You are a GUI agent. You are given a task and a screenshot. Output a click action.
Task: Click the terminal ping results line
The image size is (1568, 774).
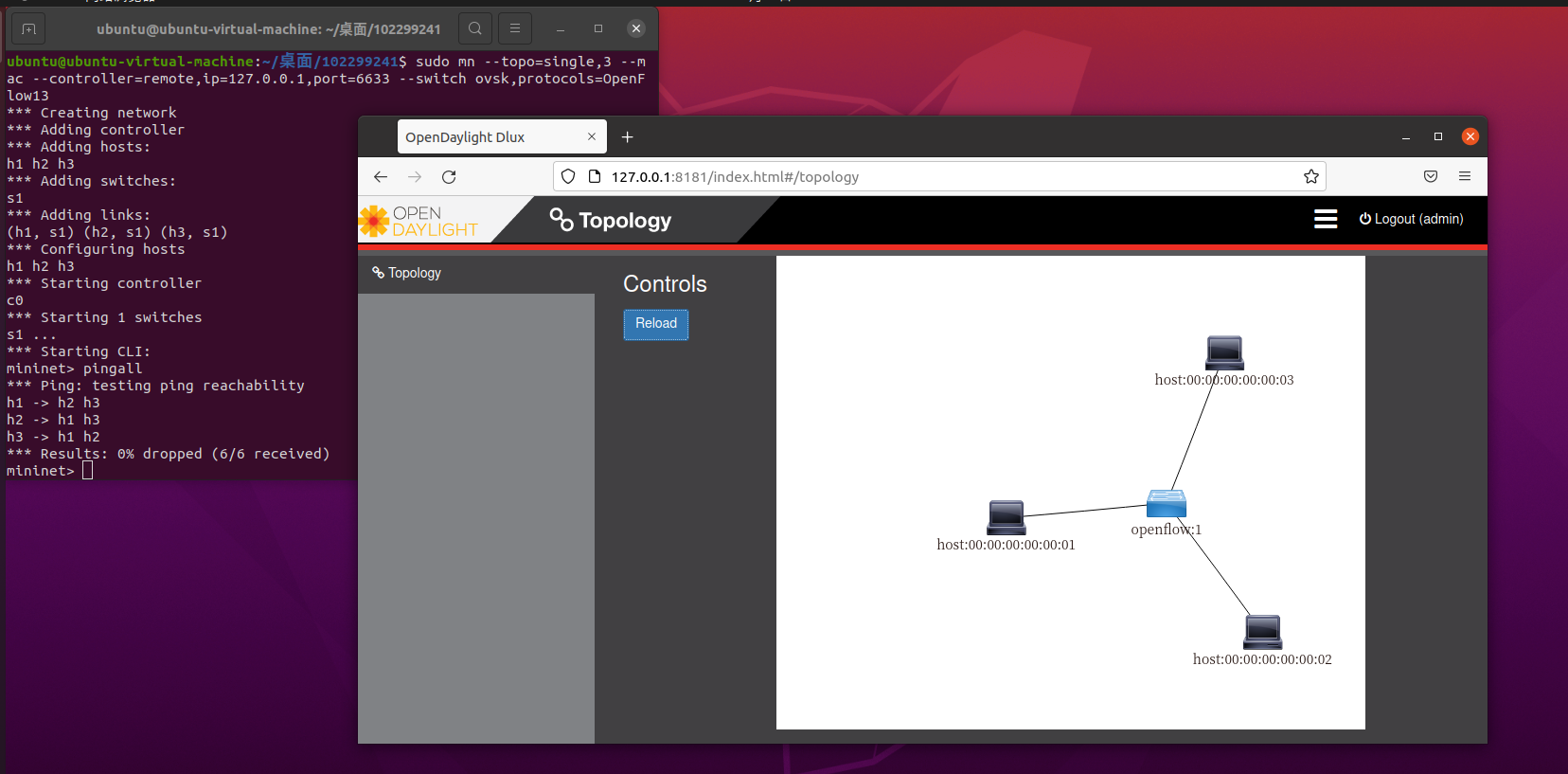[169, 454]
